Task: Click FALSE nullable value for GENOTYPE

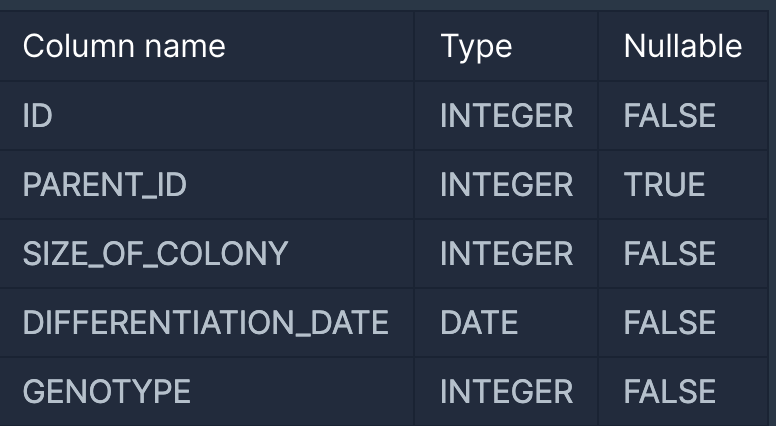Action: click(669, 392)
